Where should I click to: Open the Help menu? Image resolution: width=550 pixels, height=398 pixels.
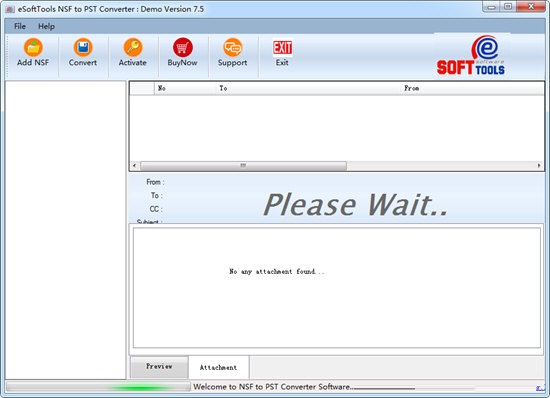coord(46,26)
